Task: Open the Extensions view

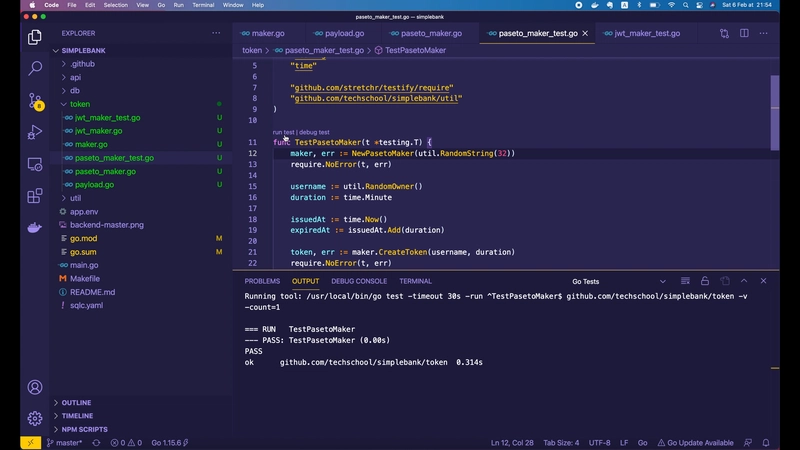Action: [35, 196]
